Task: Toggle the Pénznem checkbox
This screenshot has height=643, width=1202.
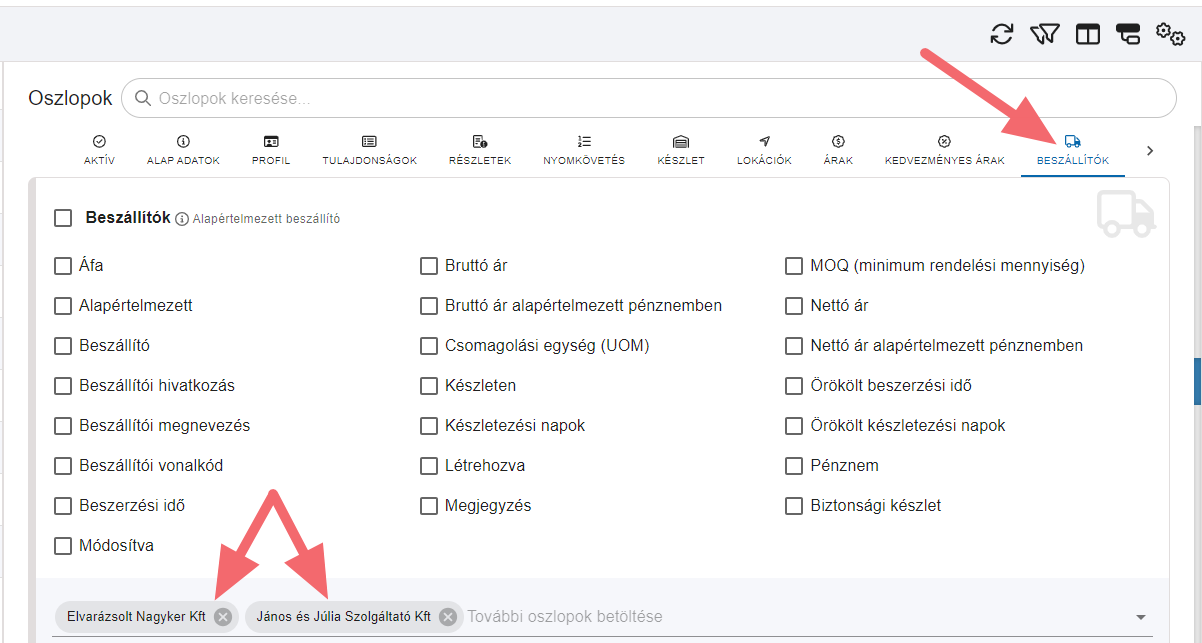Action: [794, 466]
